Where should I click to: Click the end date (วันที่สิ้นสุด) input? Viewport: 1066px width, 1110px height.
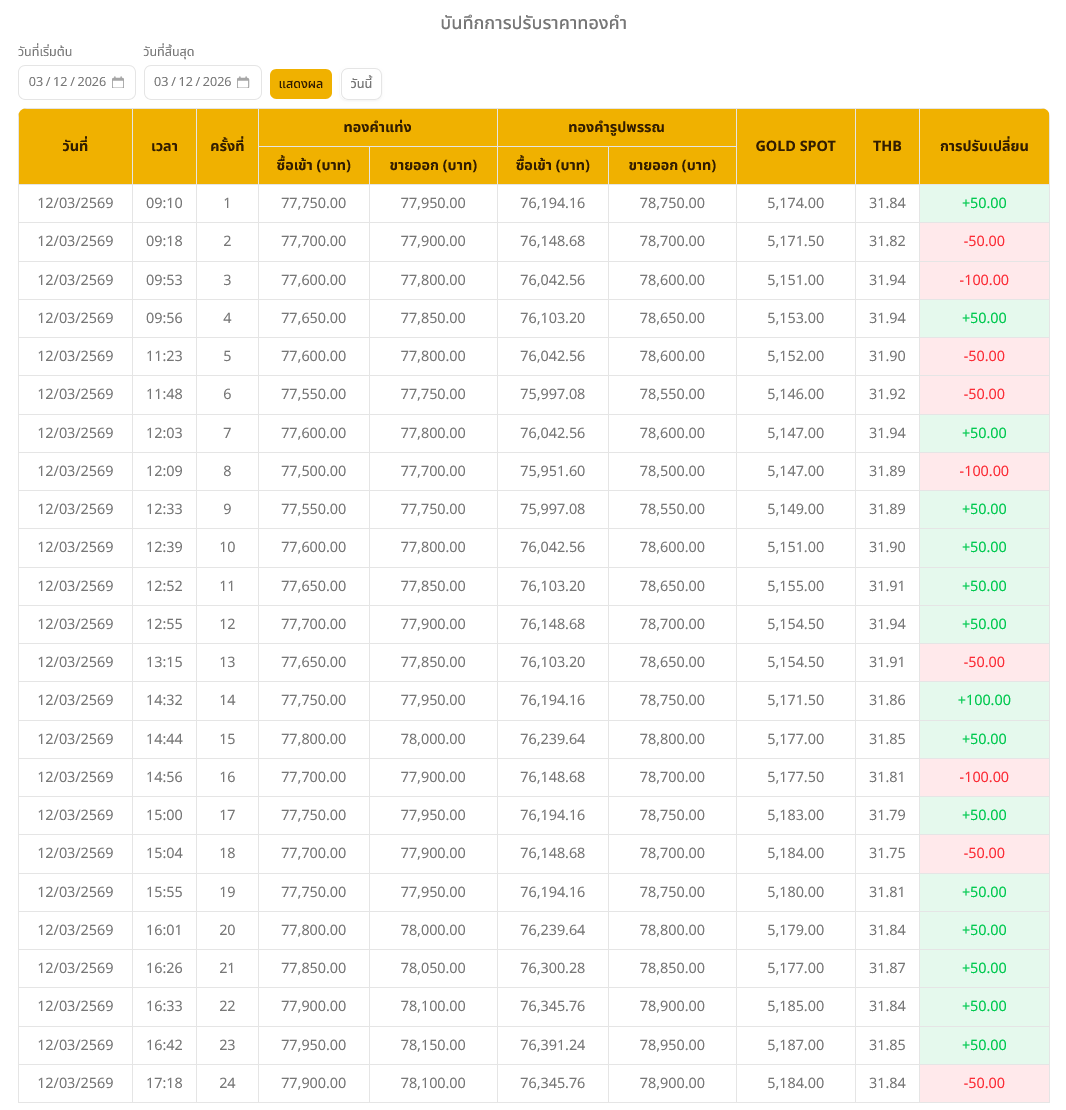(x=192, y=83)
